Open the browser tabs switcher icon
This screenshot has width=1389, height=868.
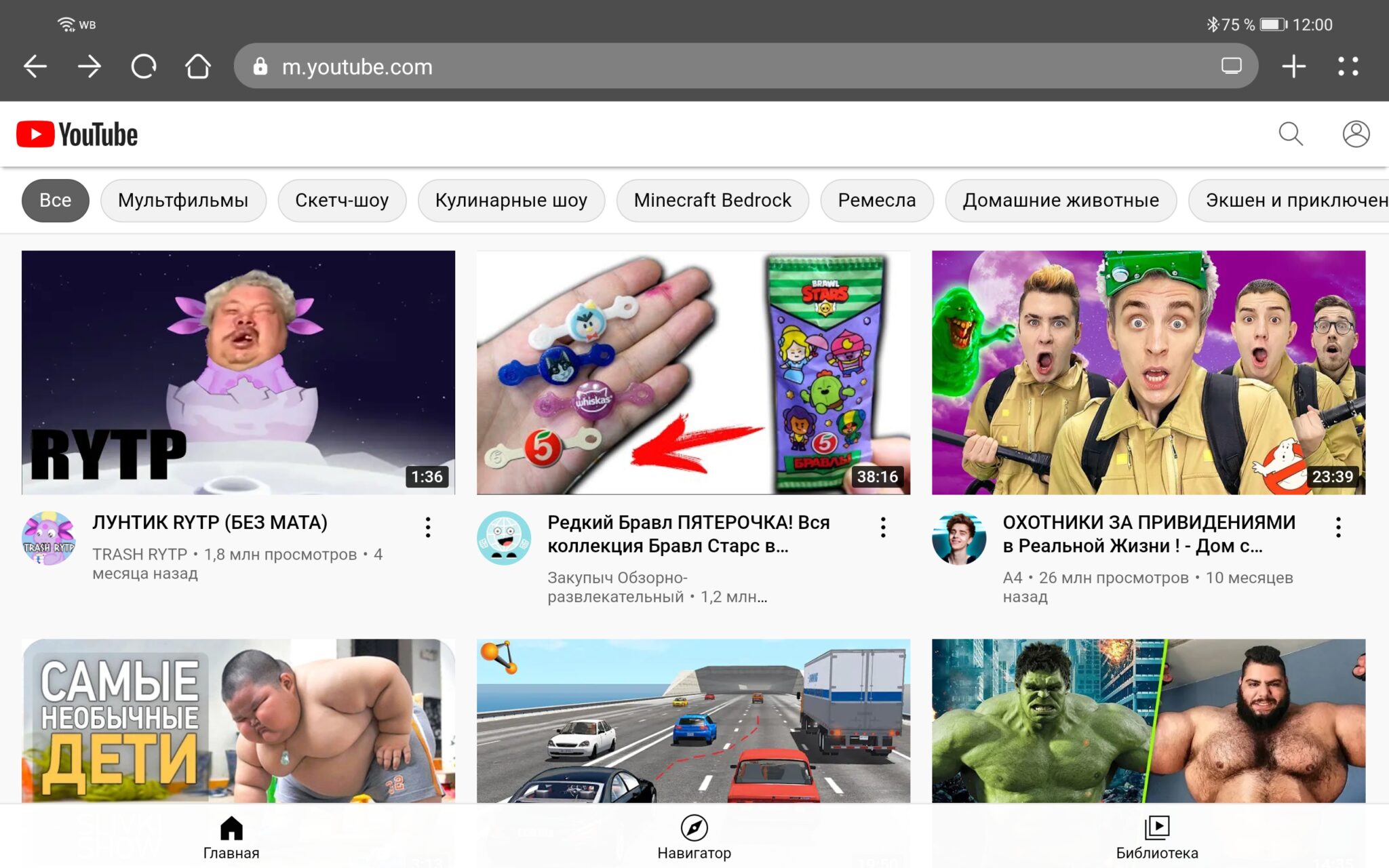click(x=1231, y=66)
